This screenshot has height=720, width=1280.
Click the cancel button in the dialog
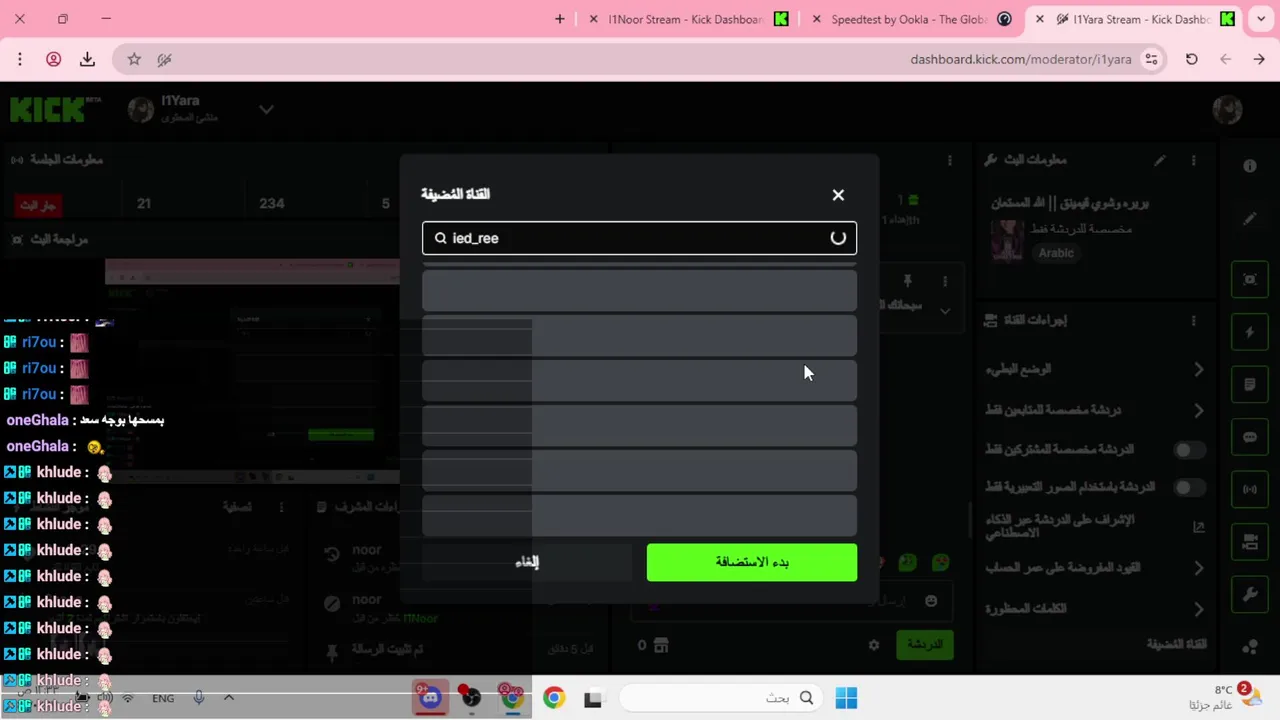pos(527,562)
